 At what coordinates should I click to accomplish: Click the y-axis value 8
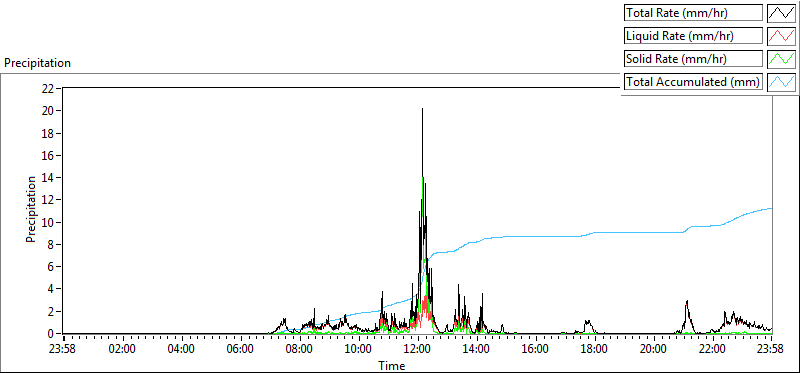pyautogui.click(x=51, y=244)
